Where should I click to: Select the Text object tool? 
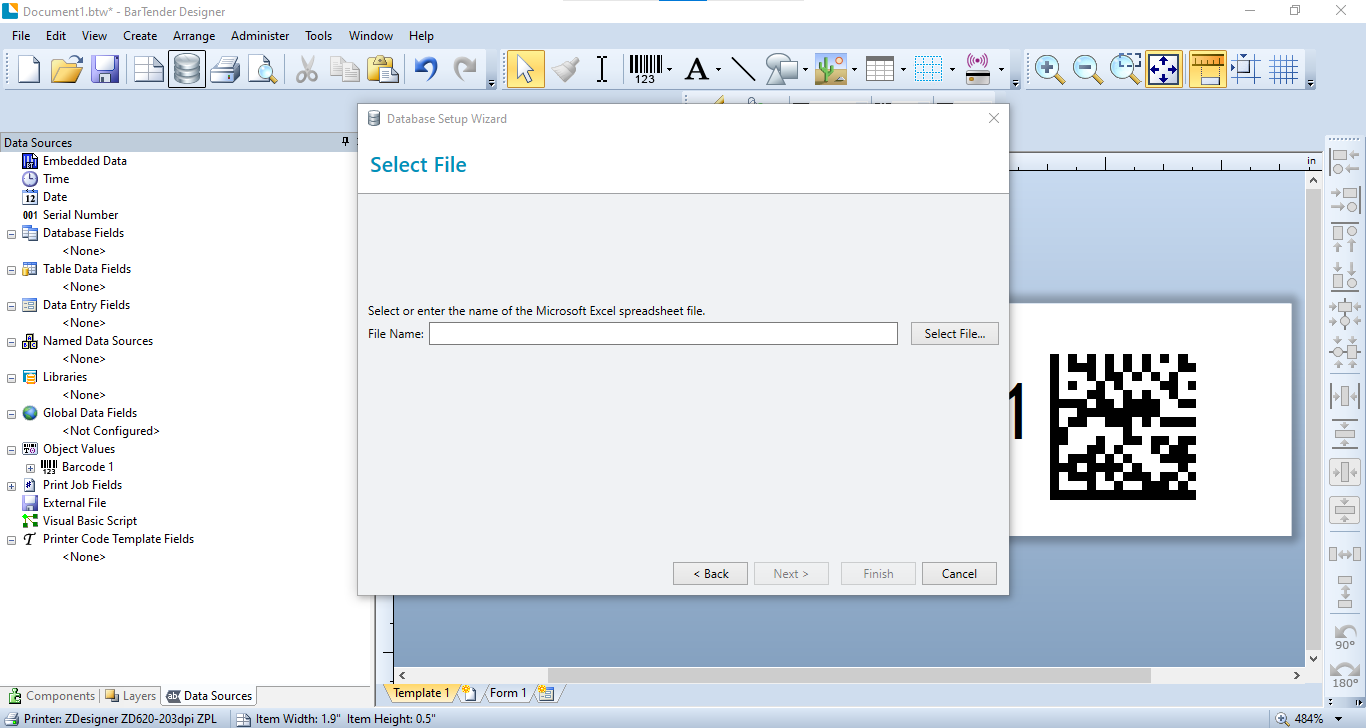pos(696,69)
